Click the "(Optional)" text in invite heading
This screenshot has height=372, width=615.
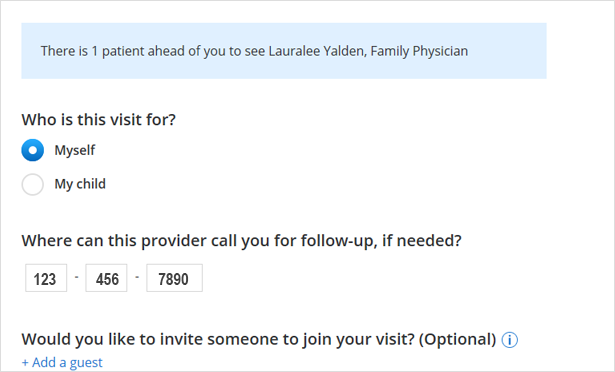(457, 339)
